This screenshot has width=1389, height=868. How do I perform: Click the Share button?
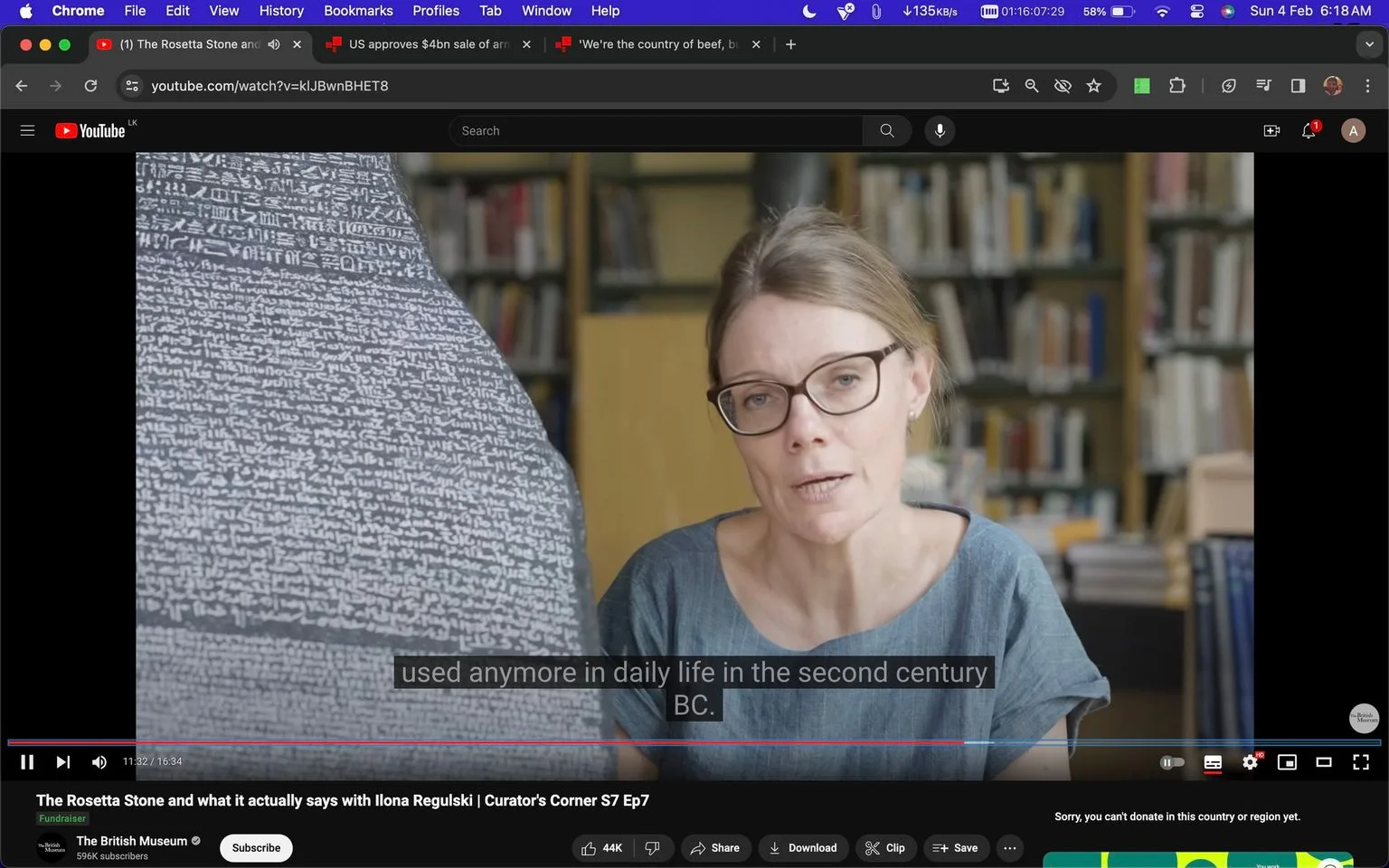(715, 848)
